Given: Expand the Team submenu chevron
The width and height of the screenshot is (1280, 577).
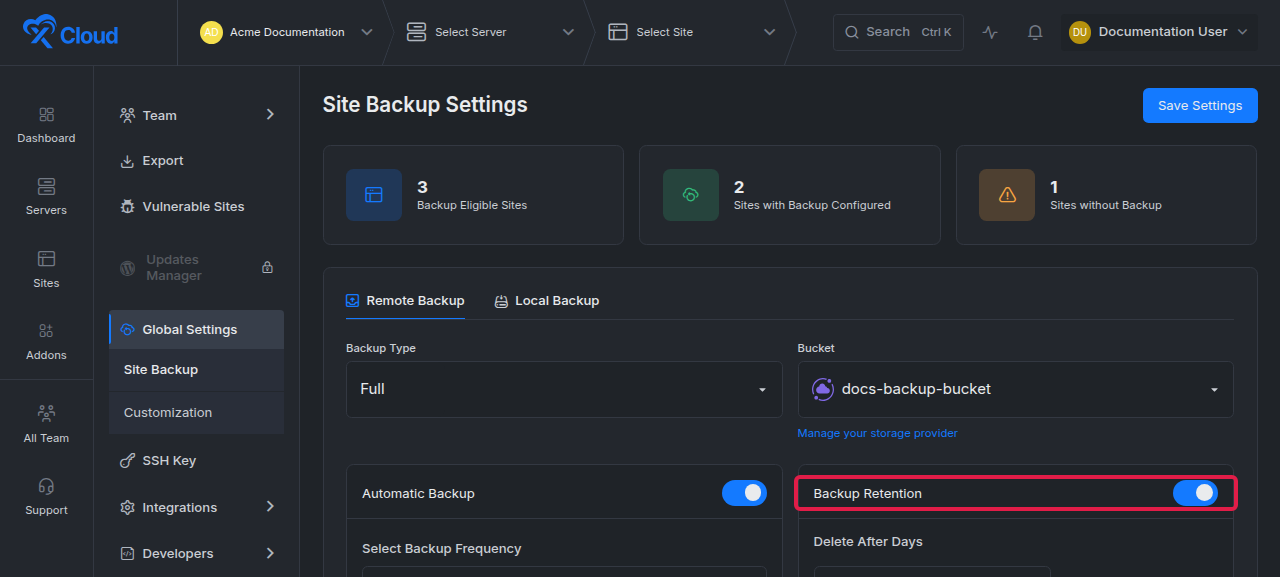Looking at the screenshot, I should pyautogui.click(x=270, y=115).
